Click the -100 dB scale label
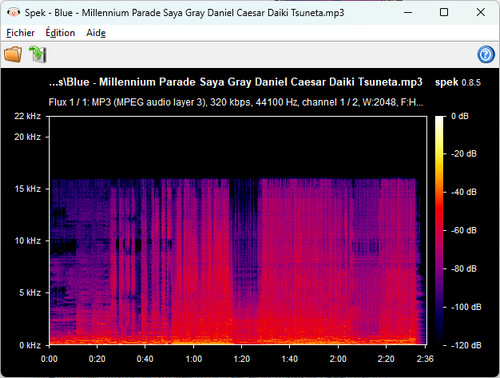 [x=466, y=307]
